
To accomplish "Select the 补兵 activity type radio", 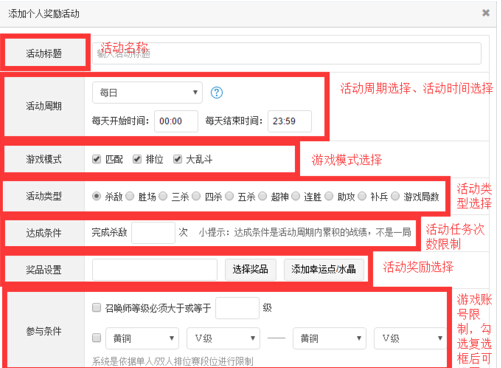I will coord(362,196).
